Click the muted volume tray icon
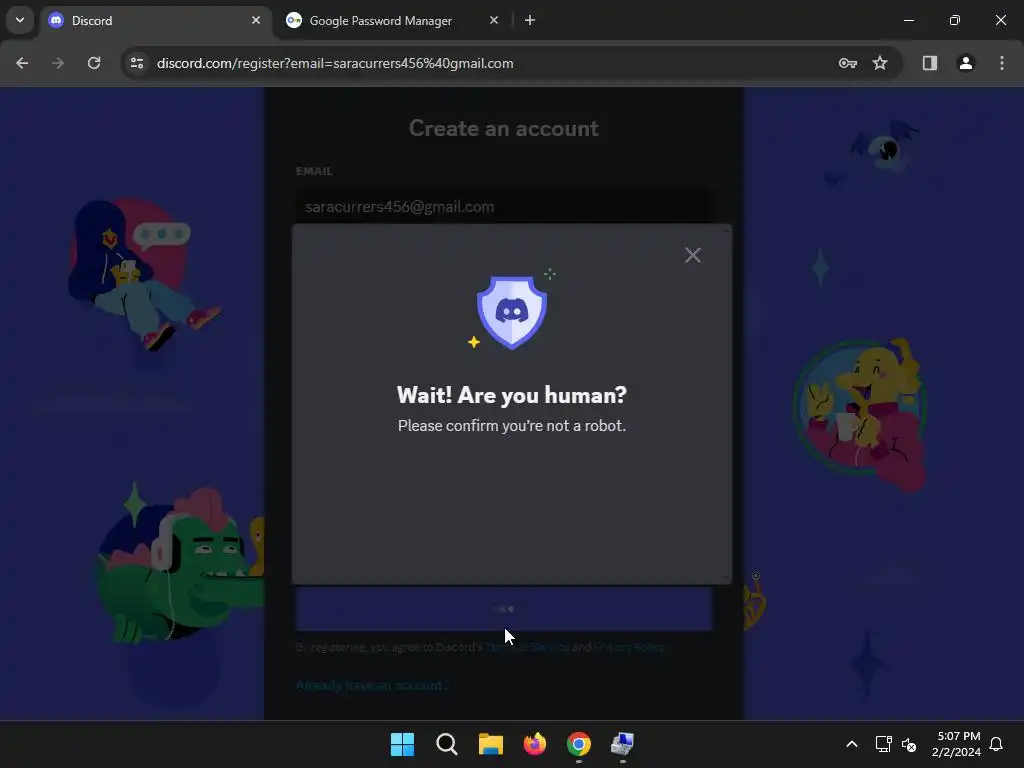1024x768 pixels. click(x=908, y=744)
